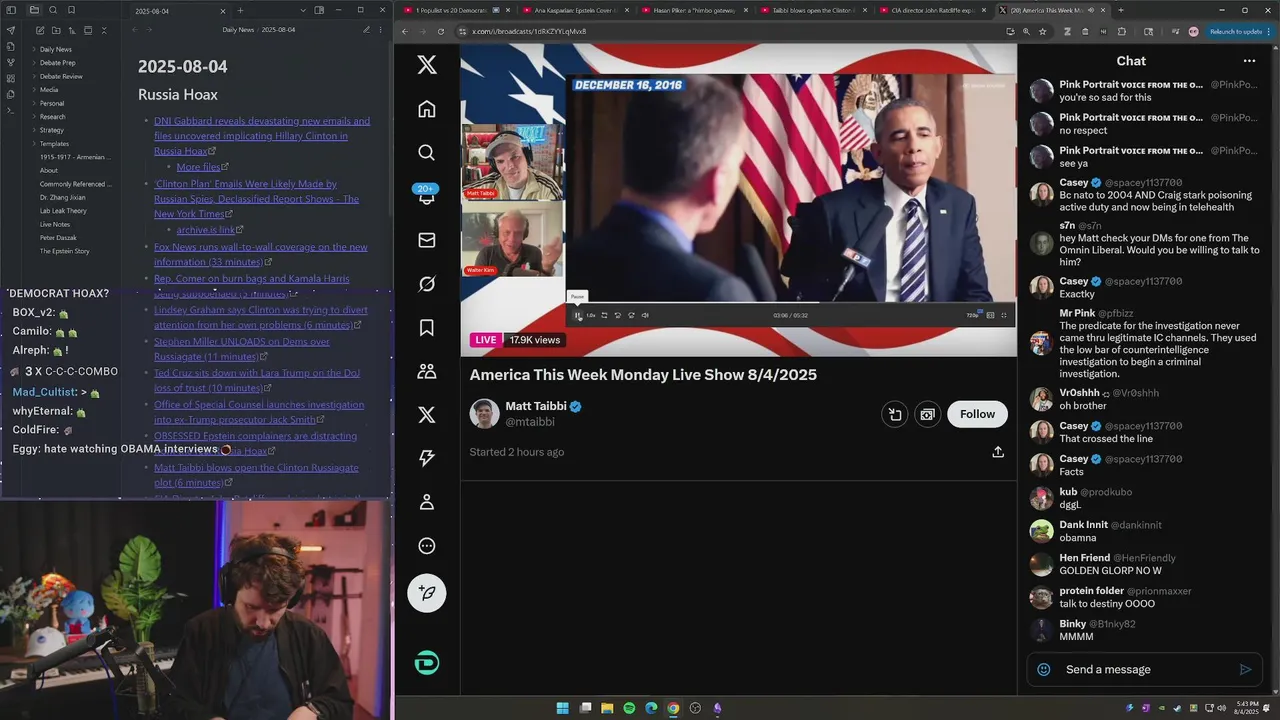Open X notifications with 20+ badge
The image size is (1280, 720).
click(x=427, y=195)
